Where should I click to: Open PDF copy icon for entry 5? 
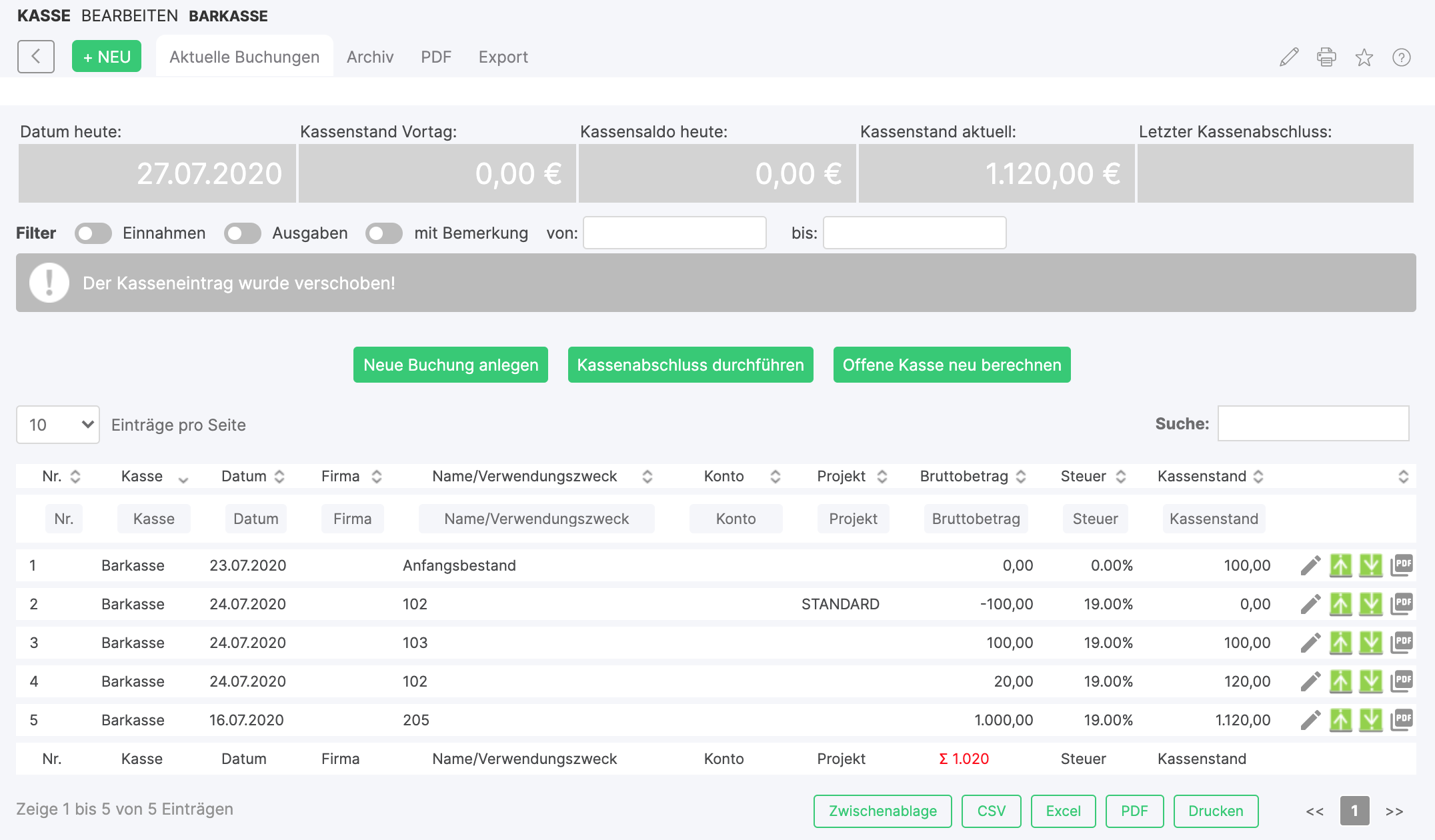[1402, 720]
